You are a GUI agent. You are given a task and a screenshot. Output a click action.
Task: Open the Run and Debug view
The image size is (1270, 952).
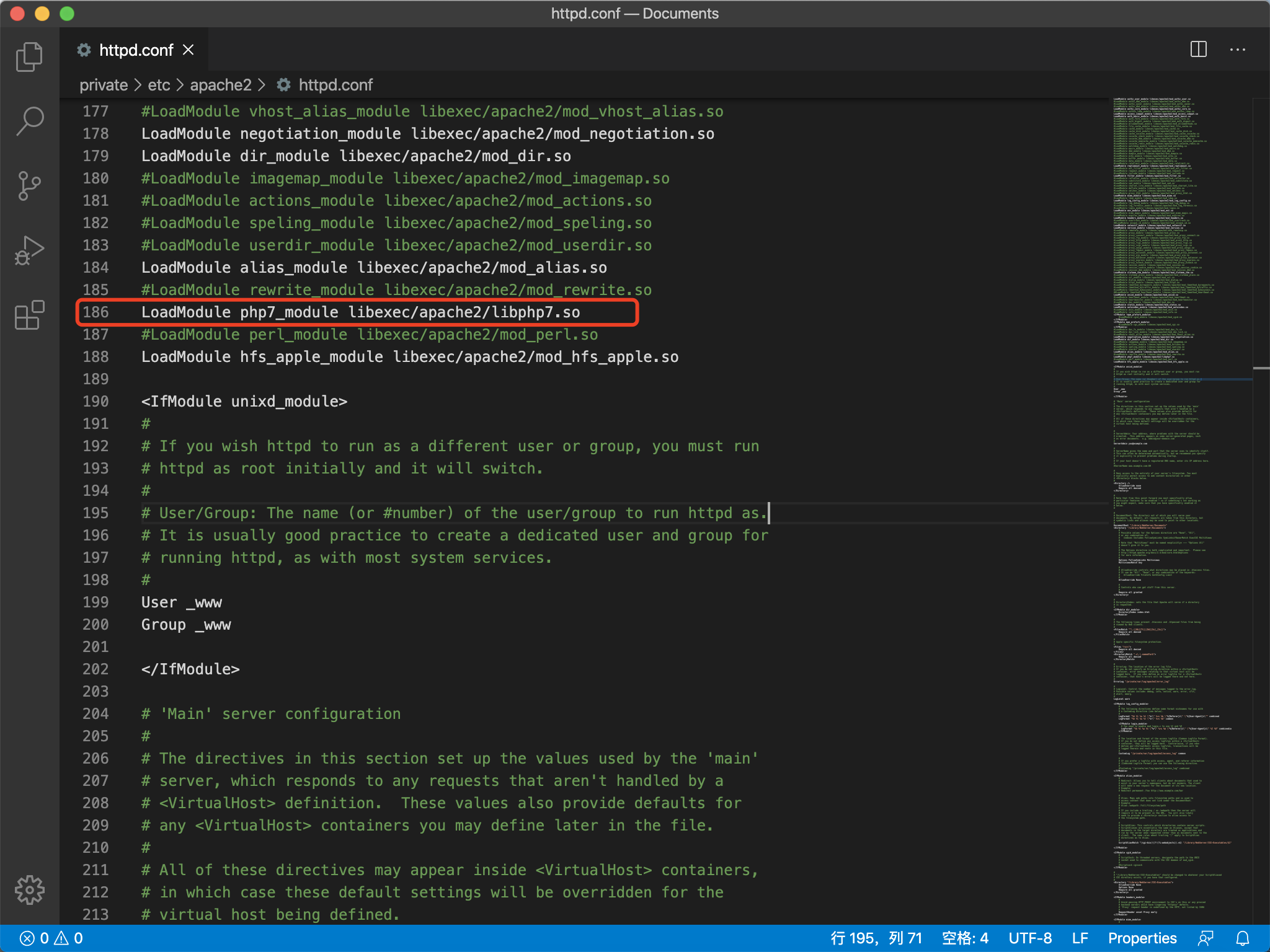pos(29,250)
